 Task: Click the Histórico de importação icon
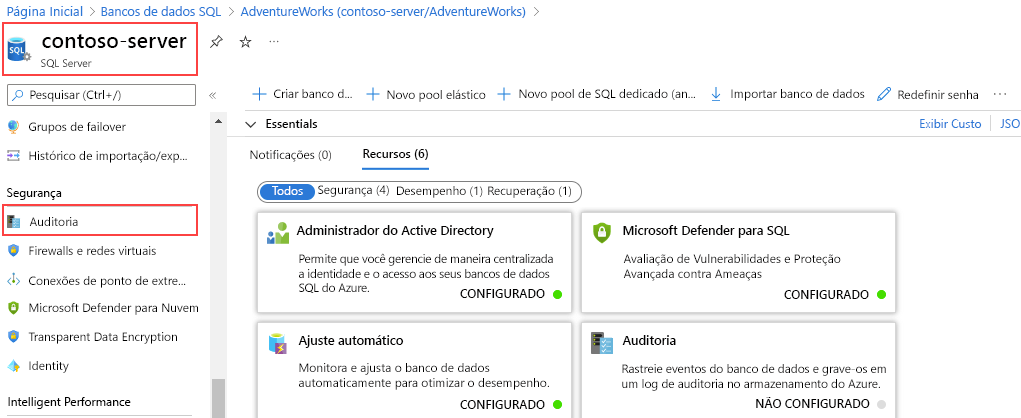pos(14,156)
